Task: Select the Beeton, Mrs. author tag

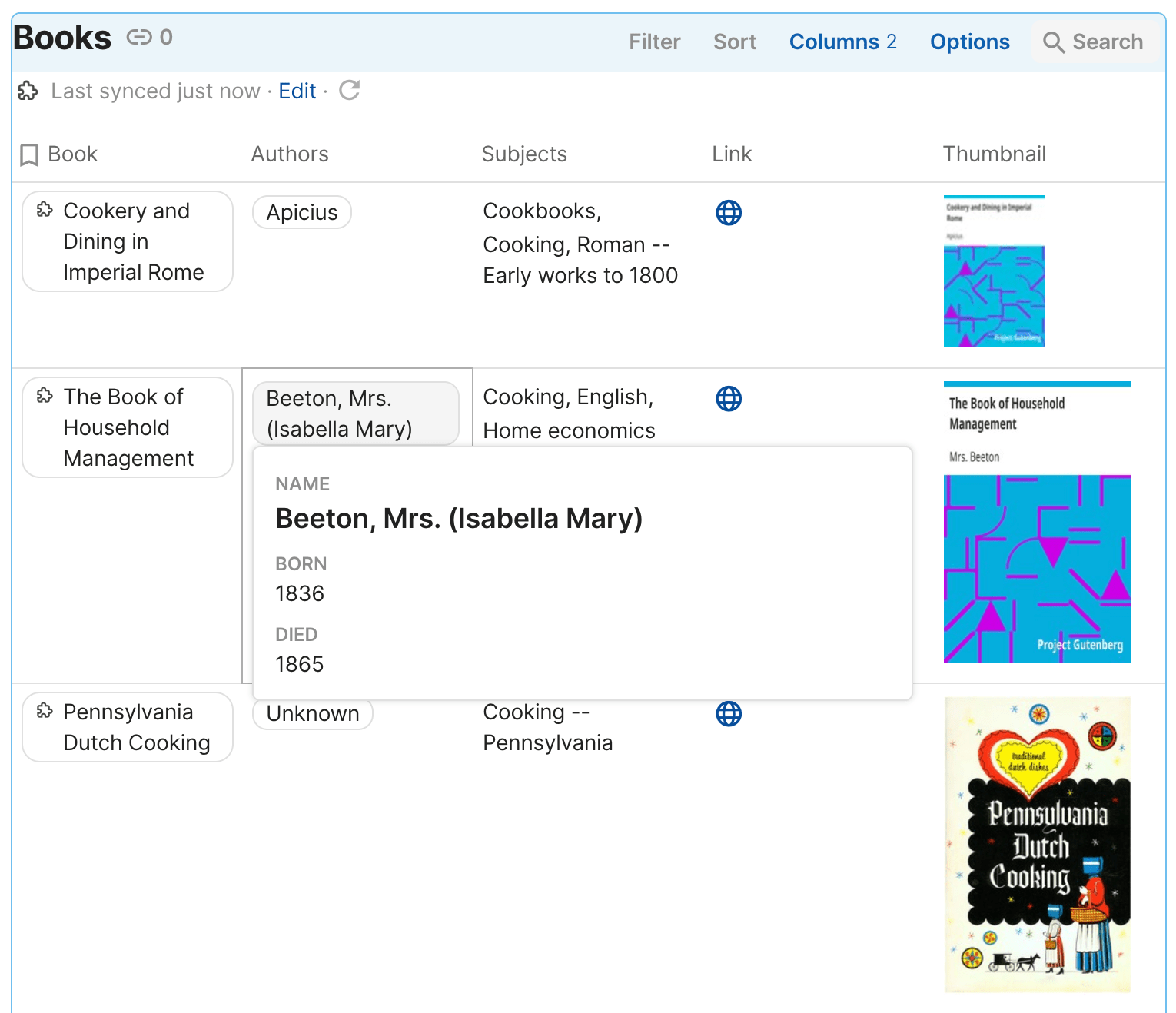Action: 356,414
